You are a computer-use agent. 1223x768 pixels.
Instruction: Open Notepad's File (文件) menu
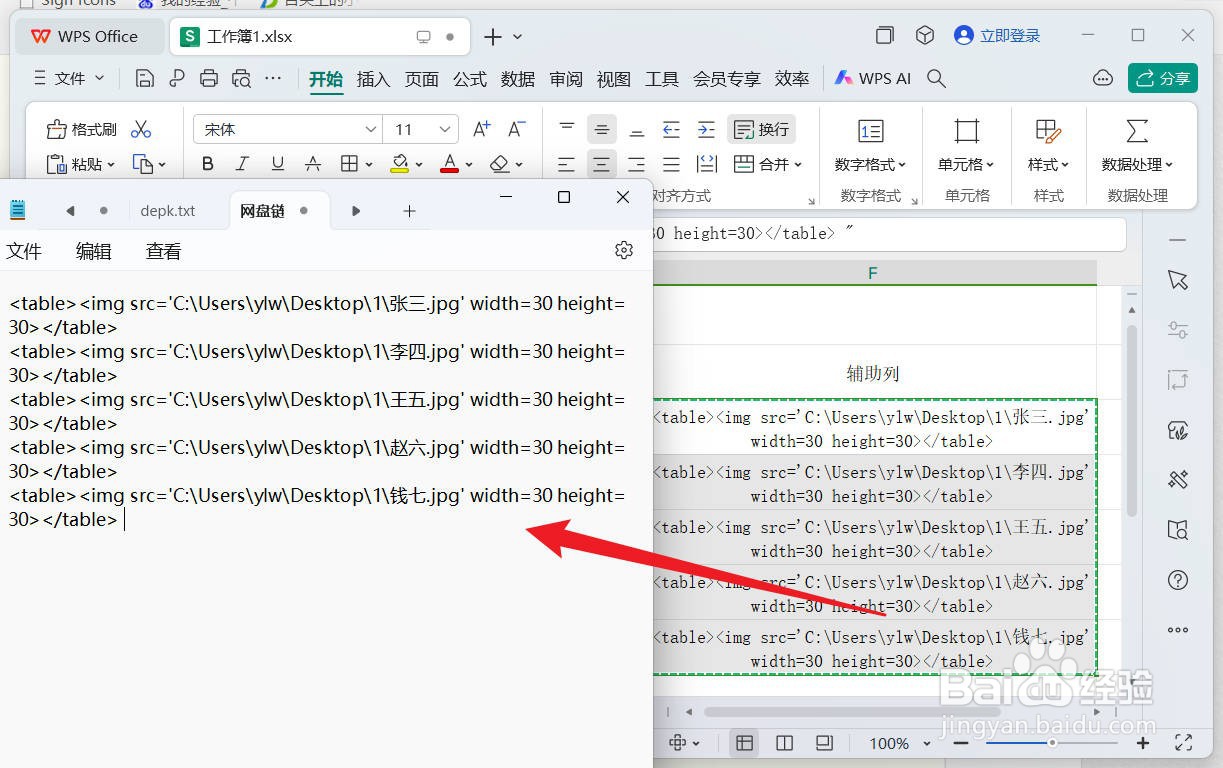pyautogui.click(x=24, y=251)
